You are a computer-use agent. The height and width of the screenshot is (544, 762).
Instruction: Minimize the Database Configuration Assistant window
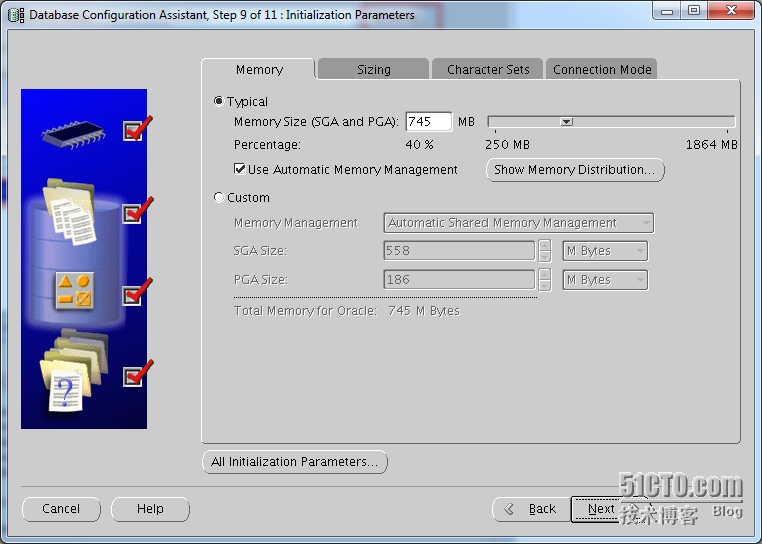[x=667, y=10]
